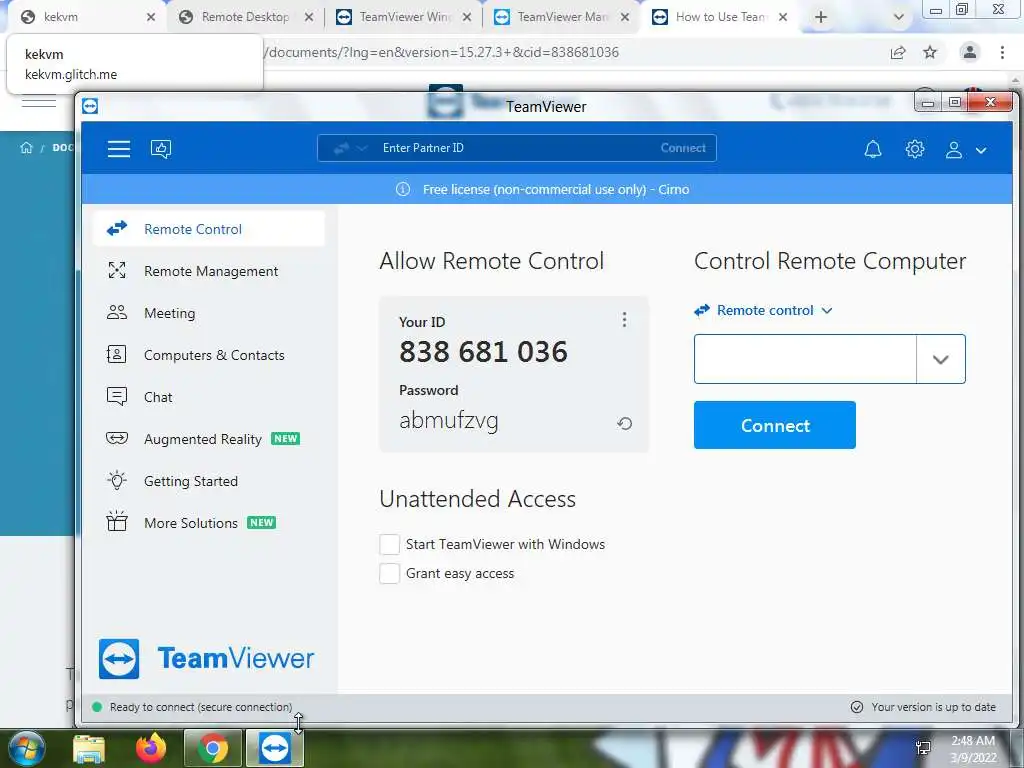Enable Start TeamViewer with Windows

point(389,544)
